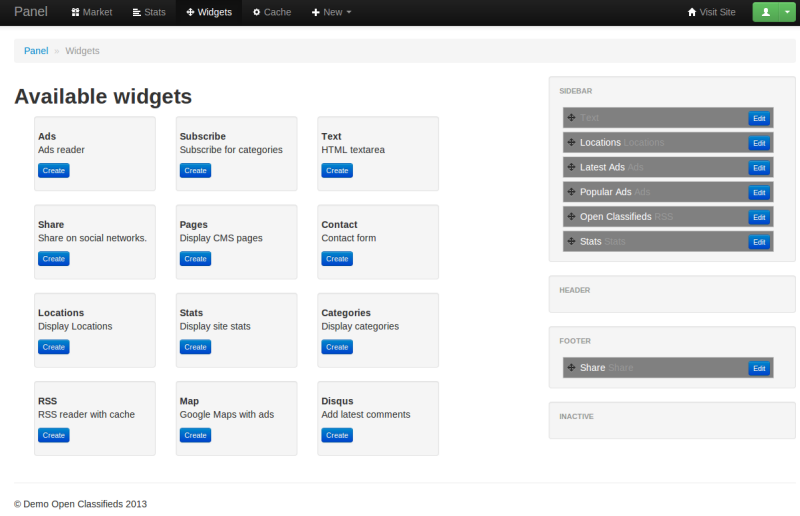The image size is (800, 516).
Task: Edit the Latest Ads sidebar widget
Action: click(759, 168)
